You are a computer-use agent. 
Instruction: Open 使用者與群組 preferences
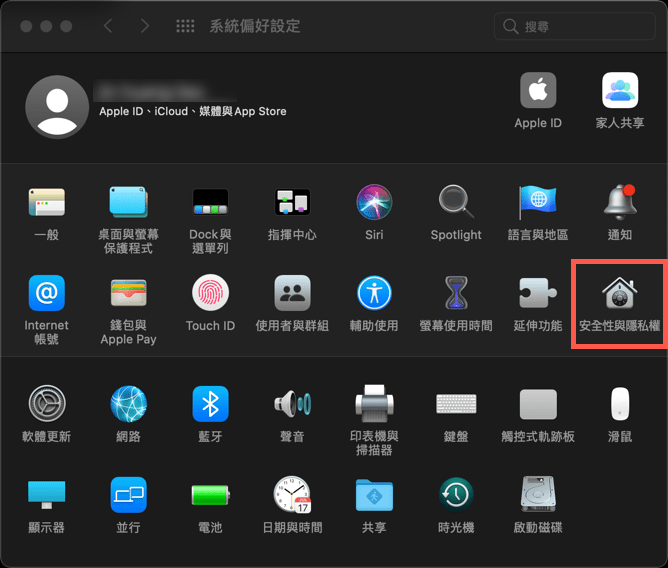tap(292, 293)
